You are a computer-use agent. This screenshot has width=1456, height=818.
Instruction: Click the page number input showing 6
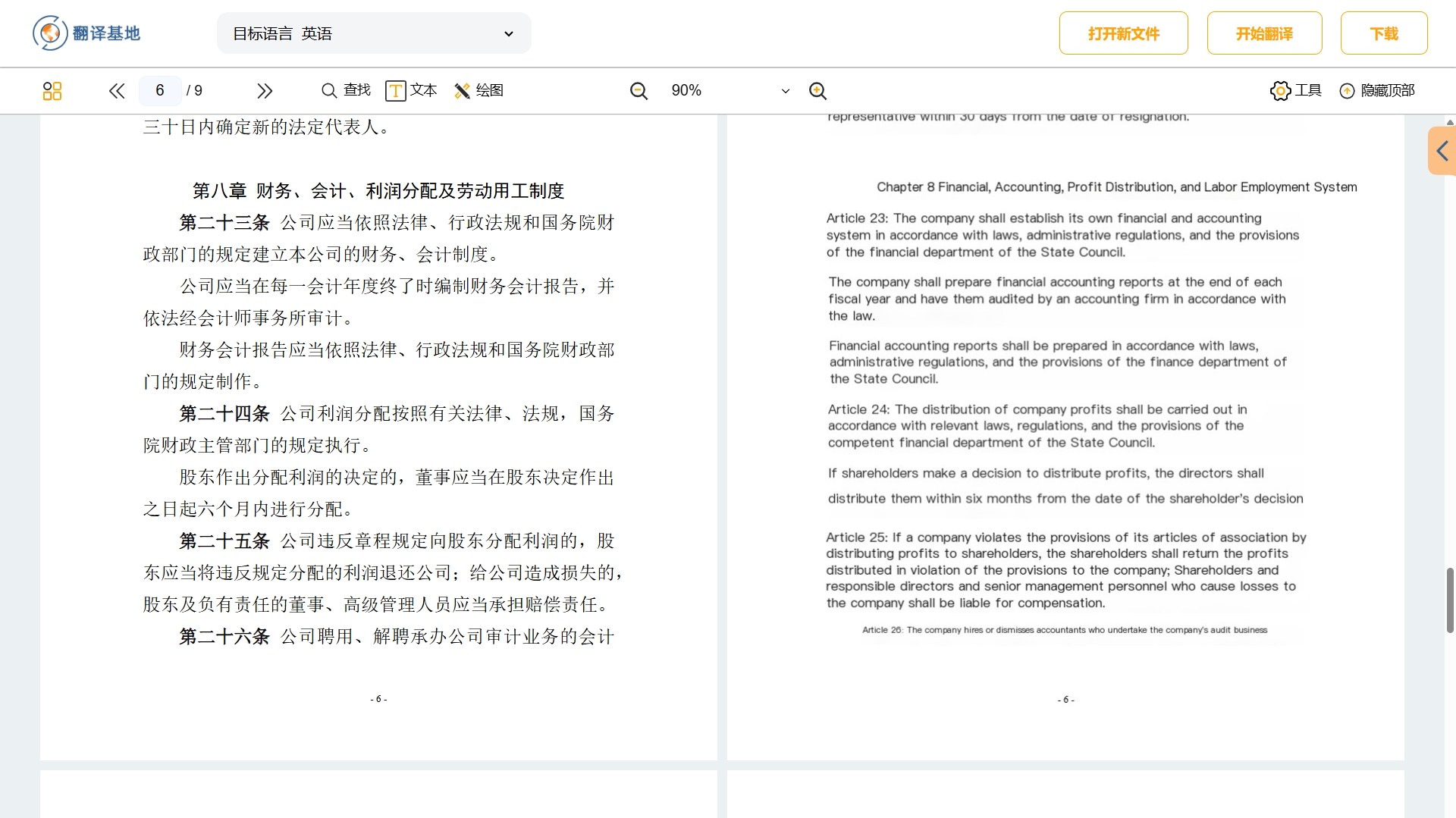(x=160, y=91)
